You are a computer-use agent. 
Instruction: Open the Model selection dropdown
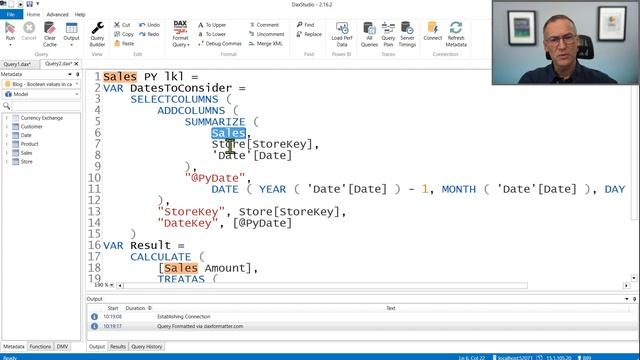pos(41,94)
